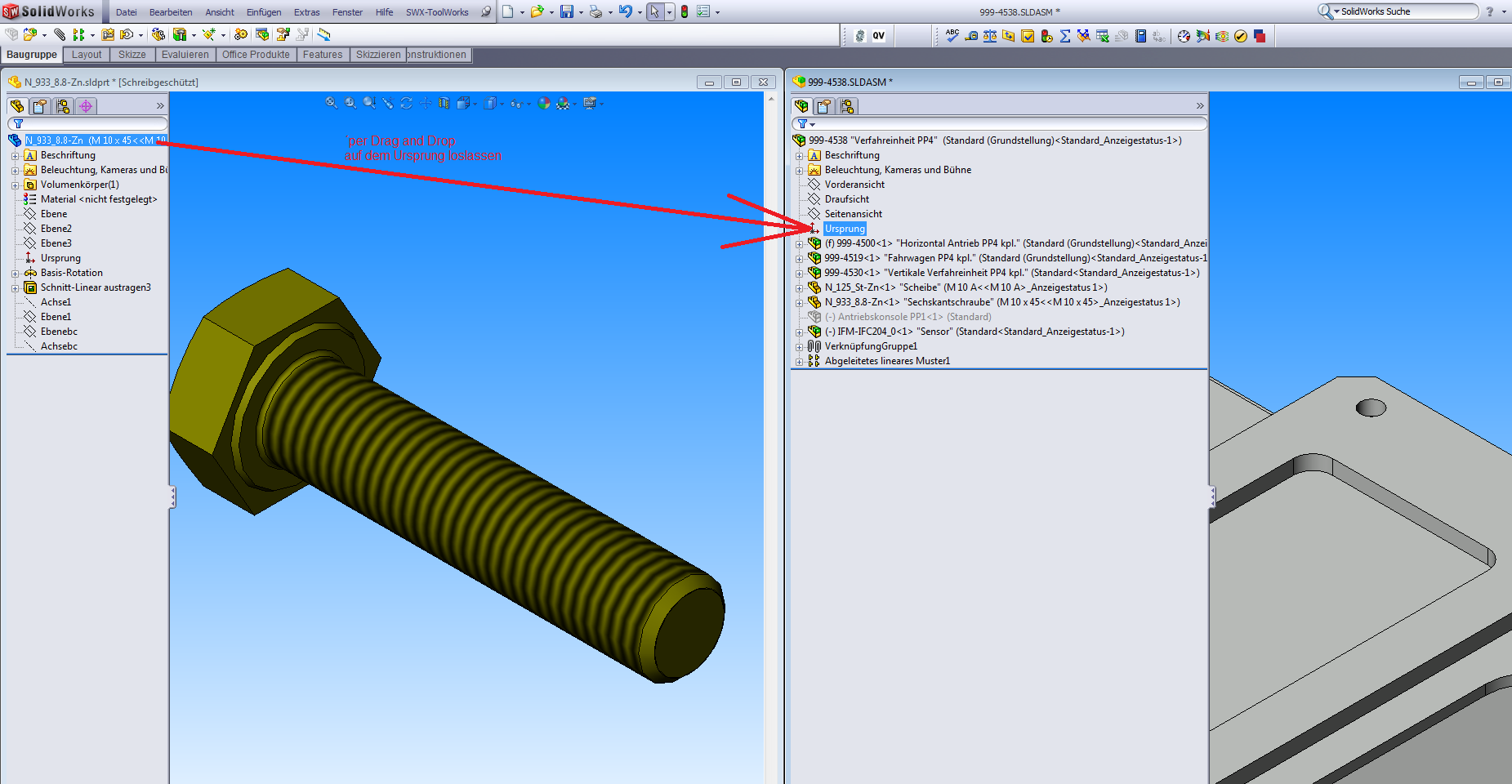Open the pink crosshair DimXpert tab
Screen dimensions: 1512x784
coord(86,106)
